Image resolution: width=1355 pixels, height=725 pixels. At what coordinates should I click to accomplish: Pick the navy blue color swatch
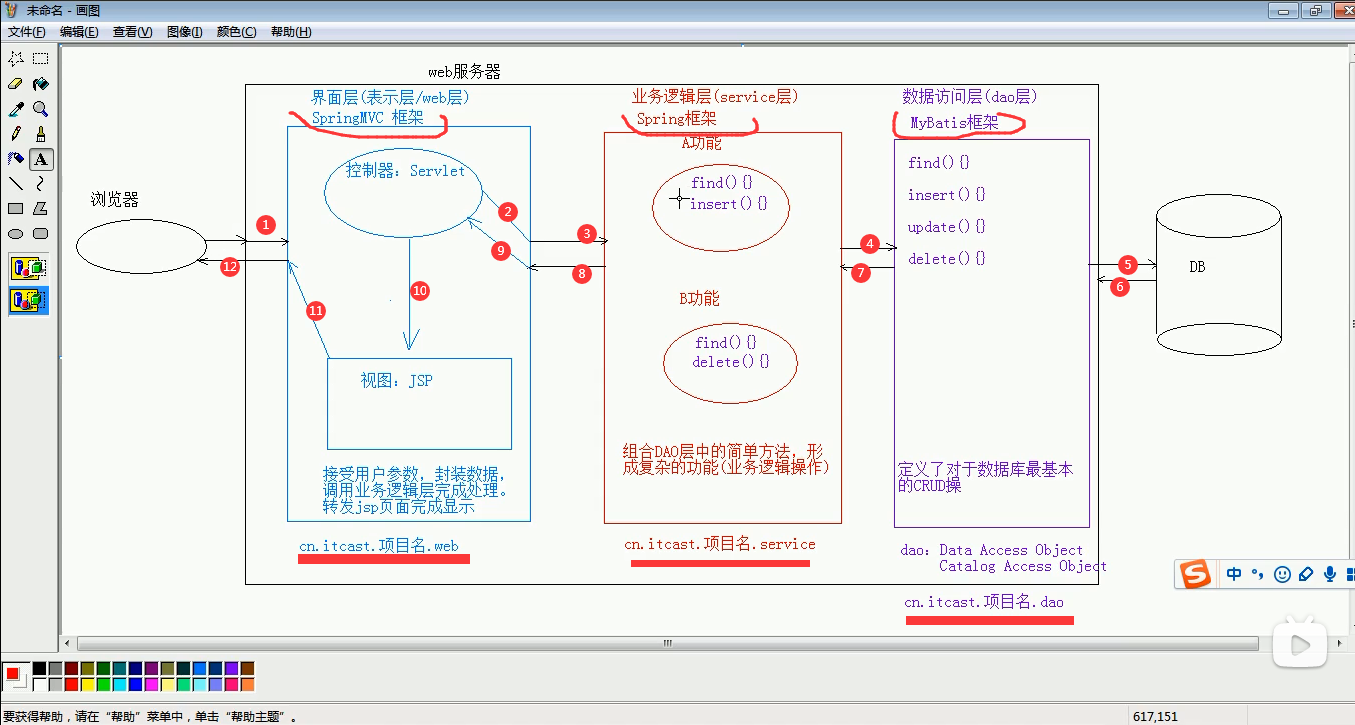[x=135, y=668]
